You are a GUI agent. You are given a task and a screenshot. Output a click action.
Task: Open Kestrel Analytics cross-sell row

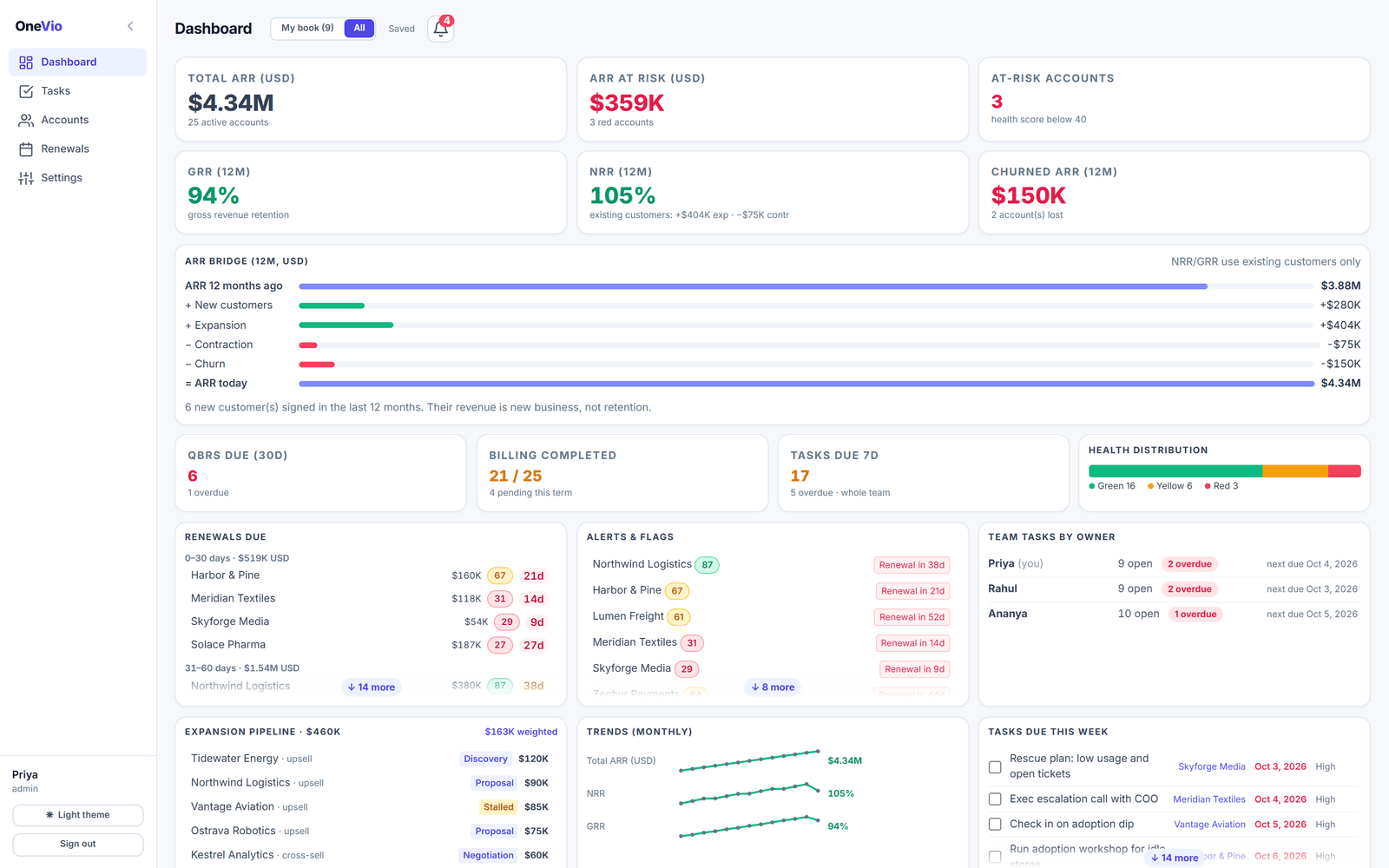(x=371, y=855)
